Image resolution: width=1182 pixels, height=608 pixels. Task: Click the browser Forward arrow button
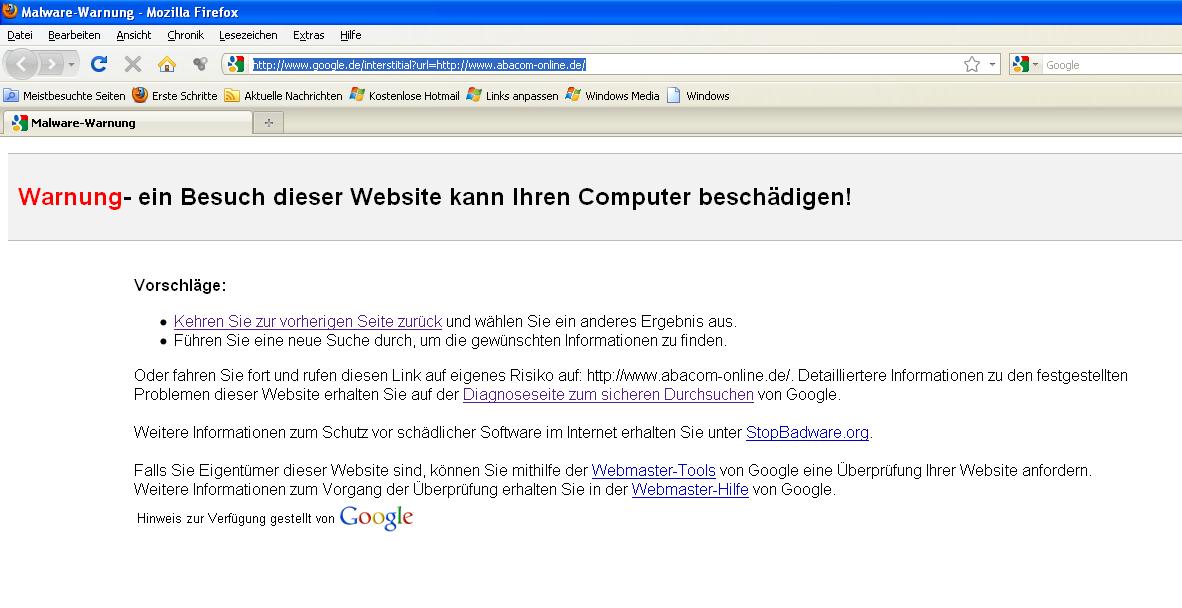[51, 65]
